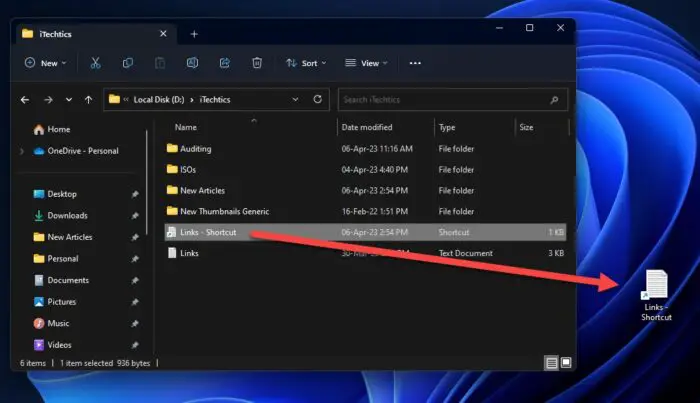Viewport: 700px width, 403px height.
Task: Expand the OneDrive - Personal tree node
Action: point(22,151)
